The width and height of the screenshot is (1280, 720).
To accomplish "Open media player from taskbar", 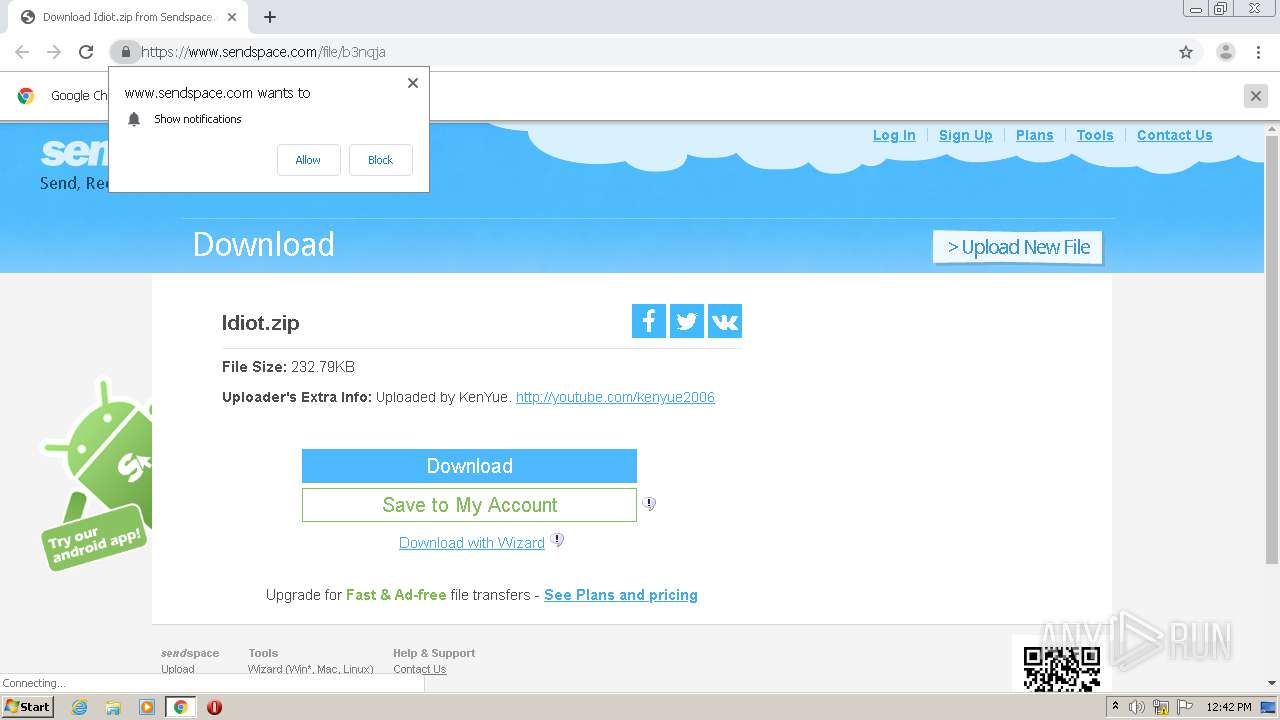I will [147, 707].
